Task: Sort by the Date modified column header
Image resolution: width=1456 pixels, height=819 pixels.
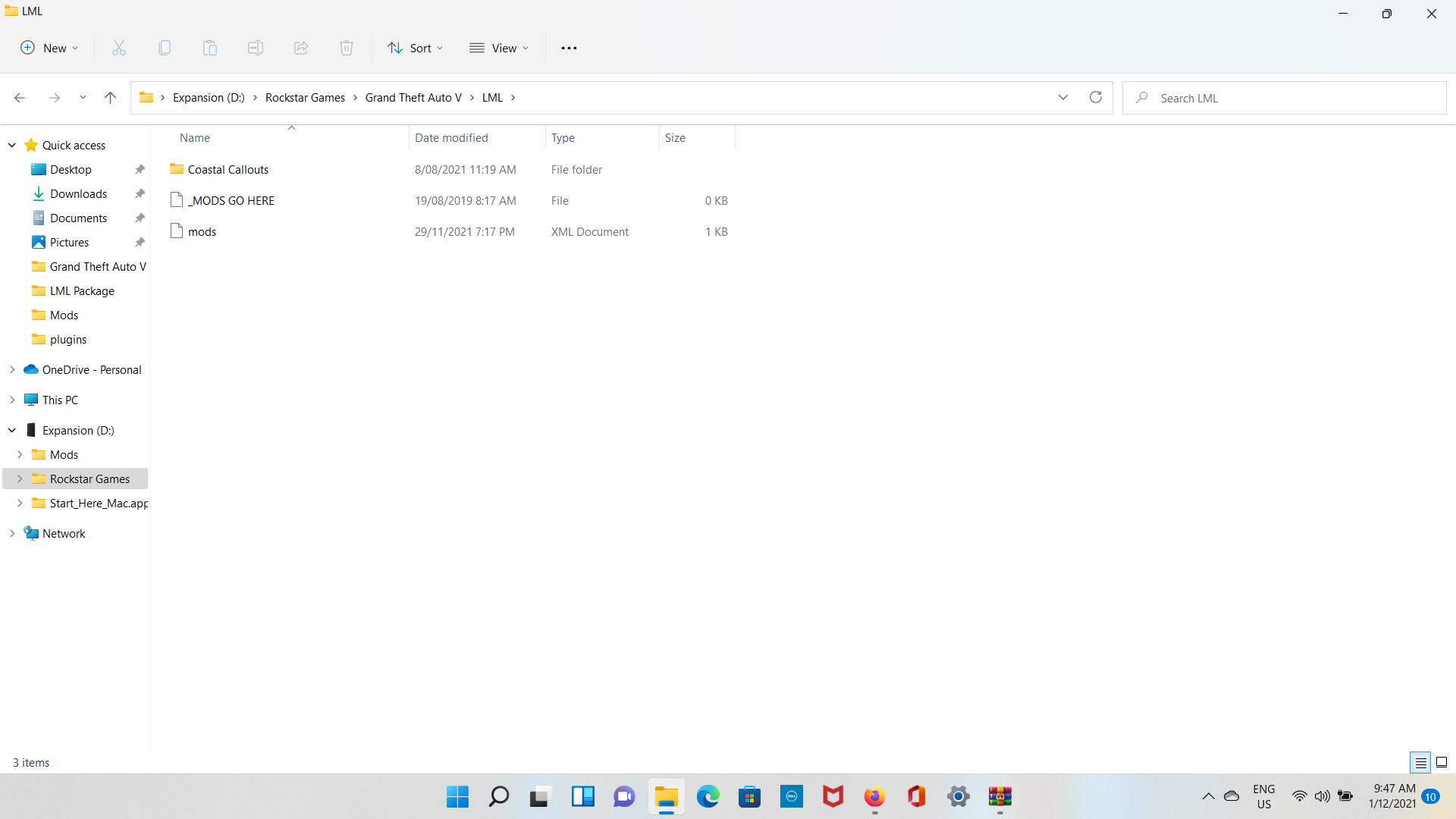Action: [x=451, y=137]
